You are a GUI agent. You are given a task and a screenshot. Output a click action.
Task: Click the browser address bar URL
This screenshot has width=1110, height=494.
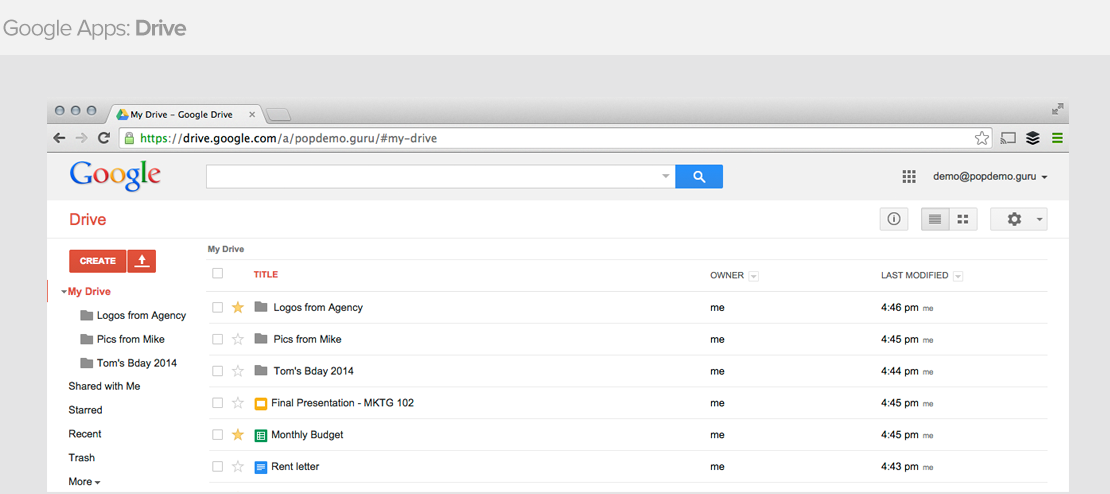pyautogui.click(x=288, y=138)
